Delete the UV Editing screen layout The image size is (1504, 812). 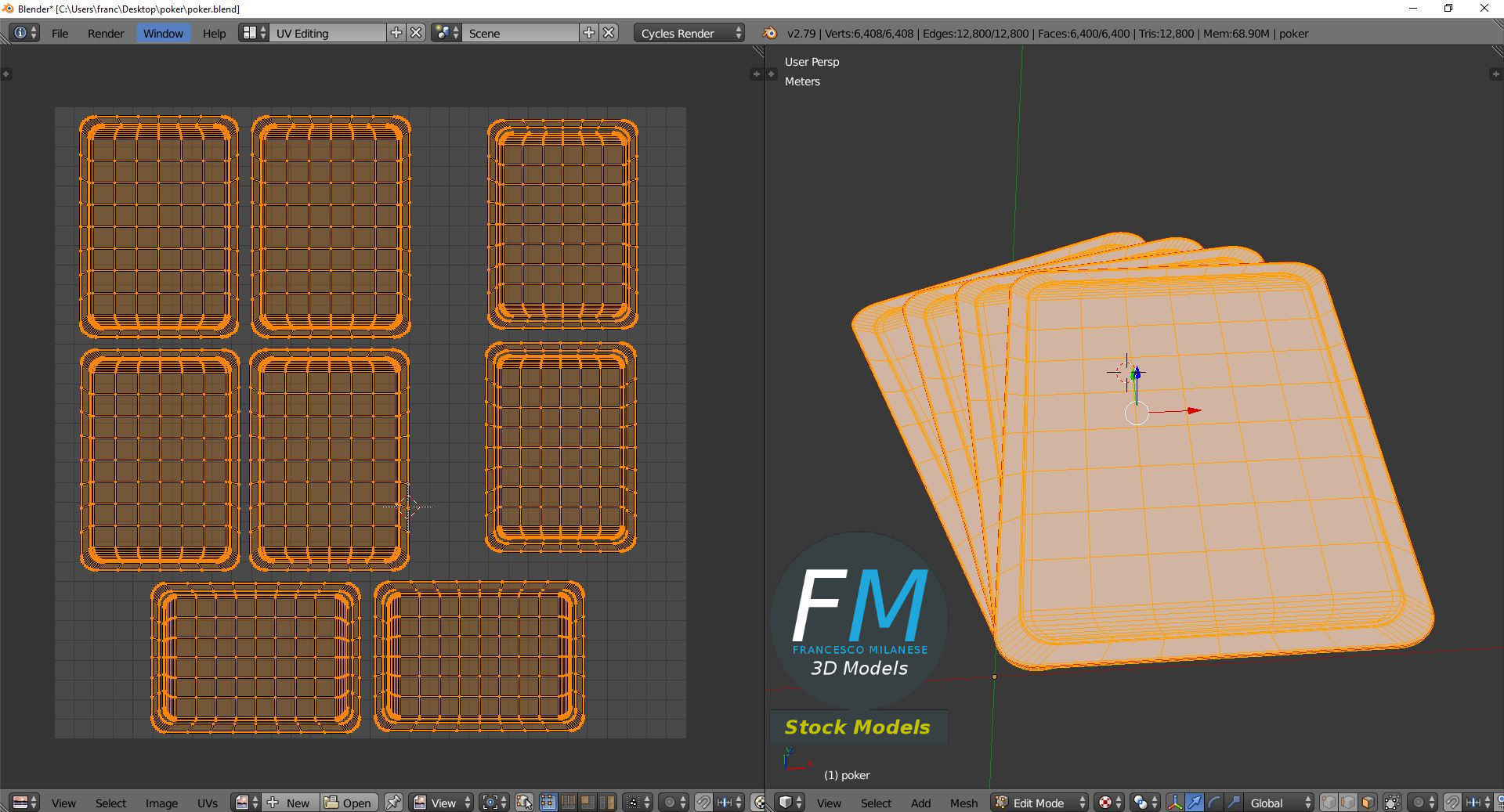[417, 33]
